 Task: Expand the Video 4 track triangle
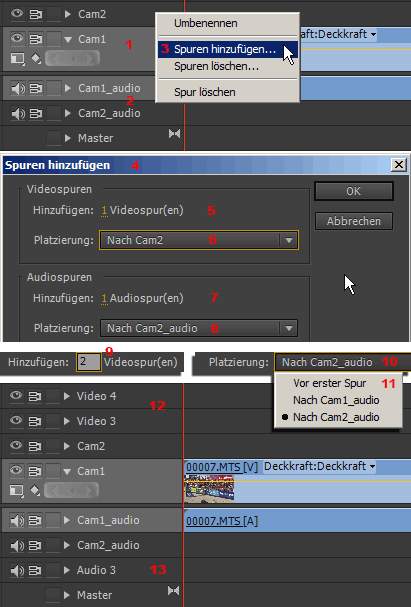pyautogui.click(x=67, y=396)
